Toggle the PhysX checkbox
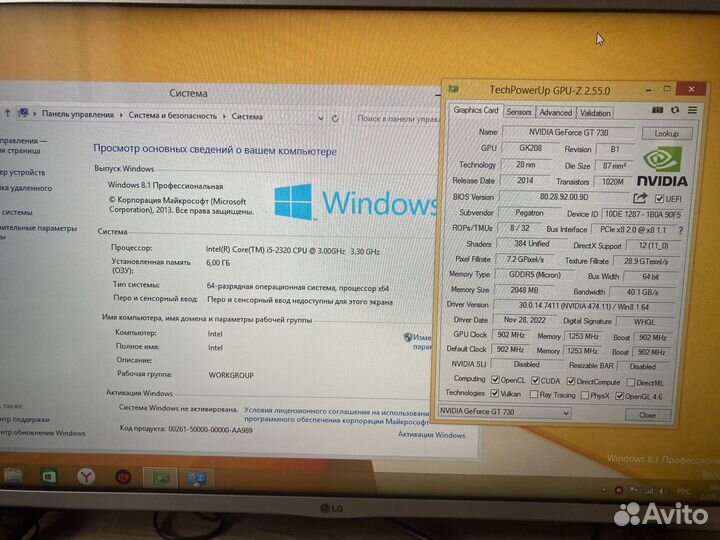720x540 pixels. point(585,395)
